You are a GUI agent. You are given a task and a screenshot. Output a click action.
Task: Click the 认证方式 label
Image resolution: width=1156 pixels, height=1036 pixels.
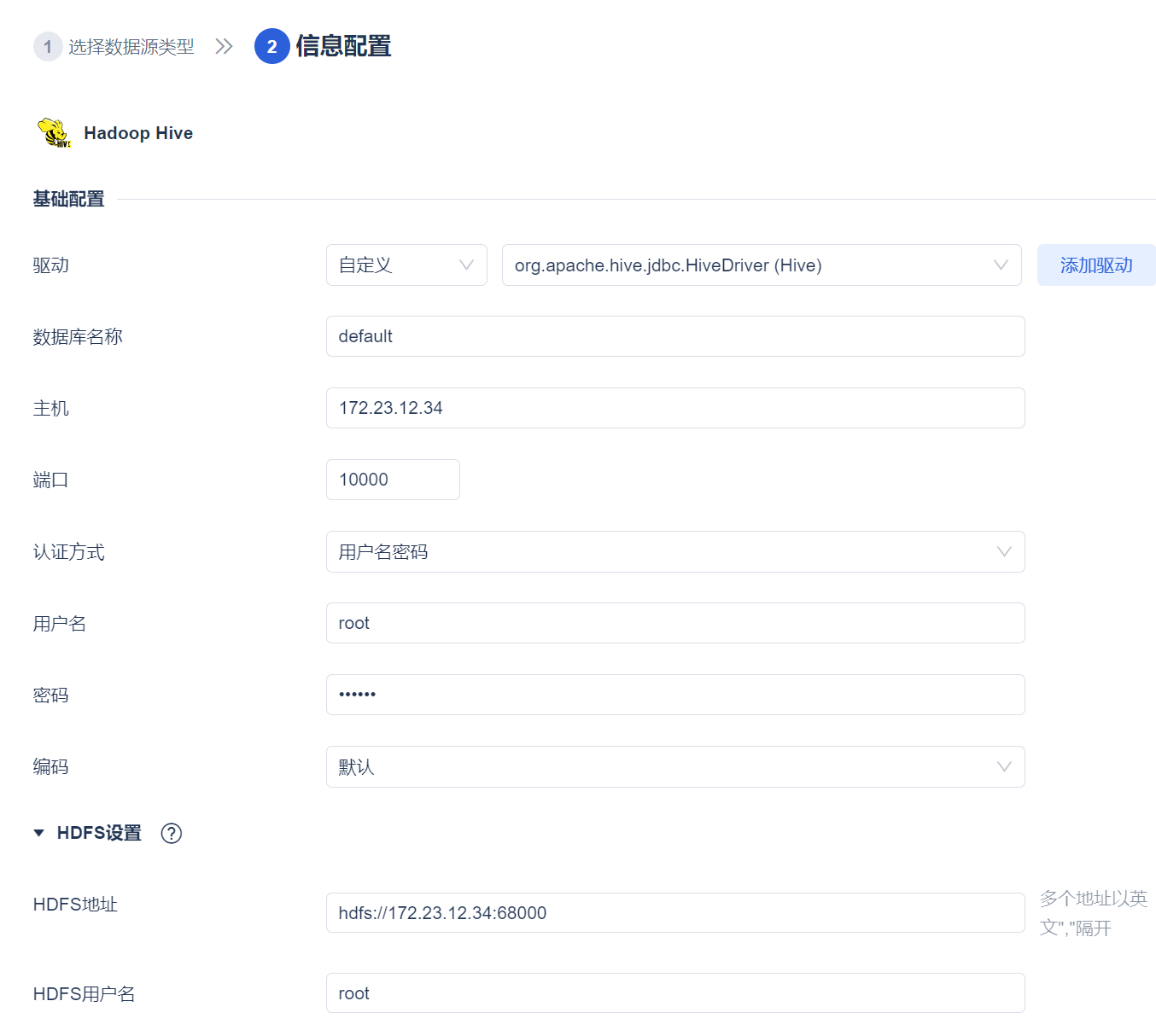coord(69,552)
